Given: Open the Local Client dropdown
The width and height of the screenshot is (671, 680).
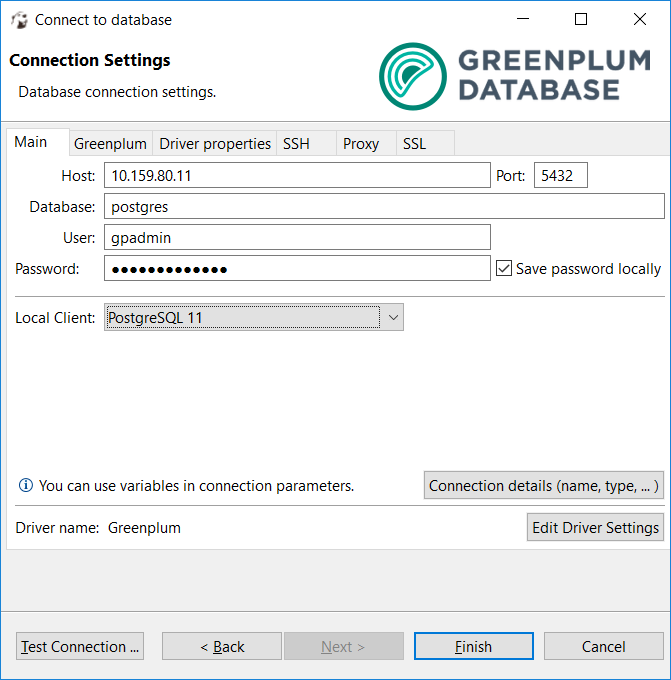Looking at the screenshot, I should pyautogui.click(x=254, y=317).
